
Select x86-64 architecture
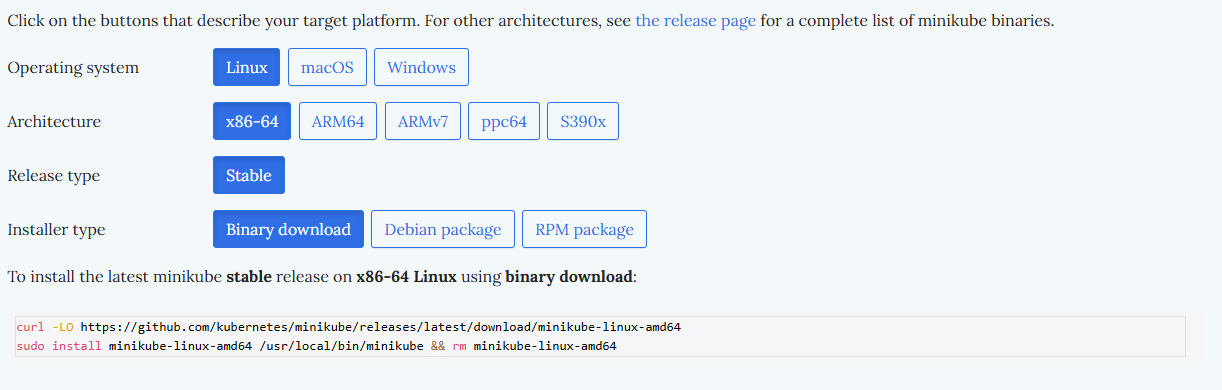252,122
